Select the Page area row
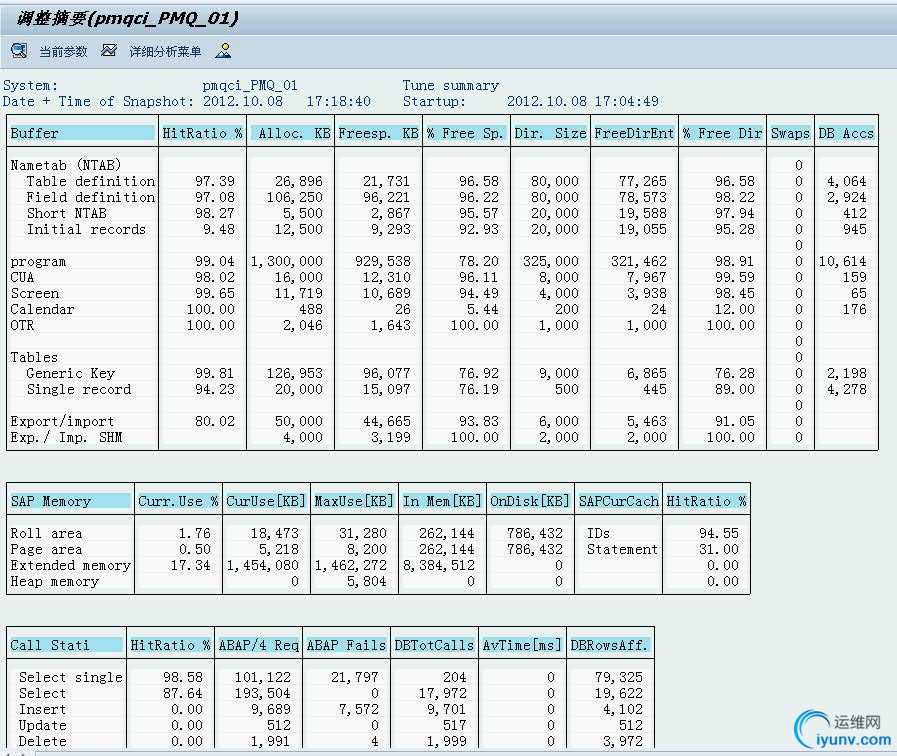Screen dimensions: 897x756 [378, 550]
